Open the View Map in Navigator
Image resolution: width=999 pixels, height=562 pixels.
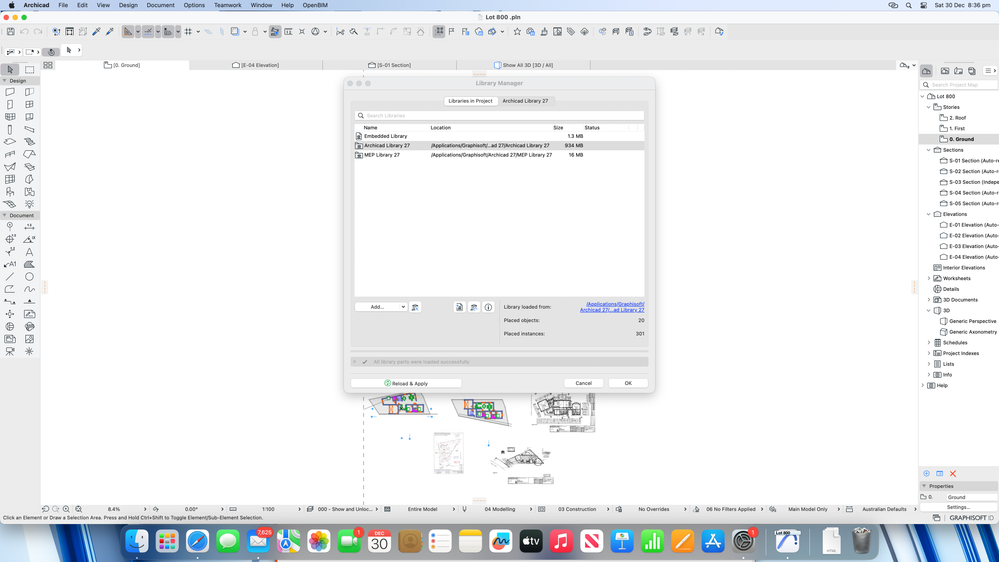point(945,71)
